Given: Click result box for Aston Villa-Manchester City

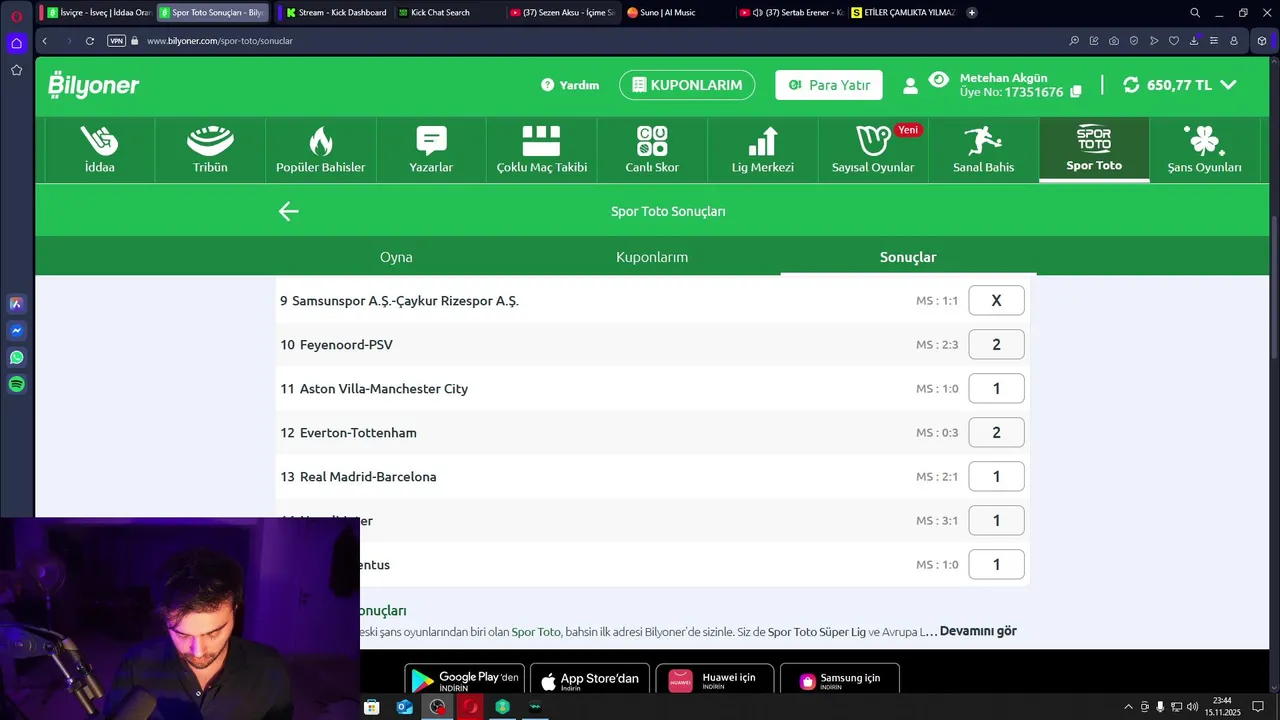Looking at the screenshot, I should (996, 389).
